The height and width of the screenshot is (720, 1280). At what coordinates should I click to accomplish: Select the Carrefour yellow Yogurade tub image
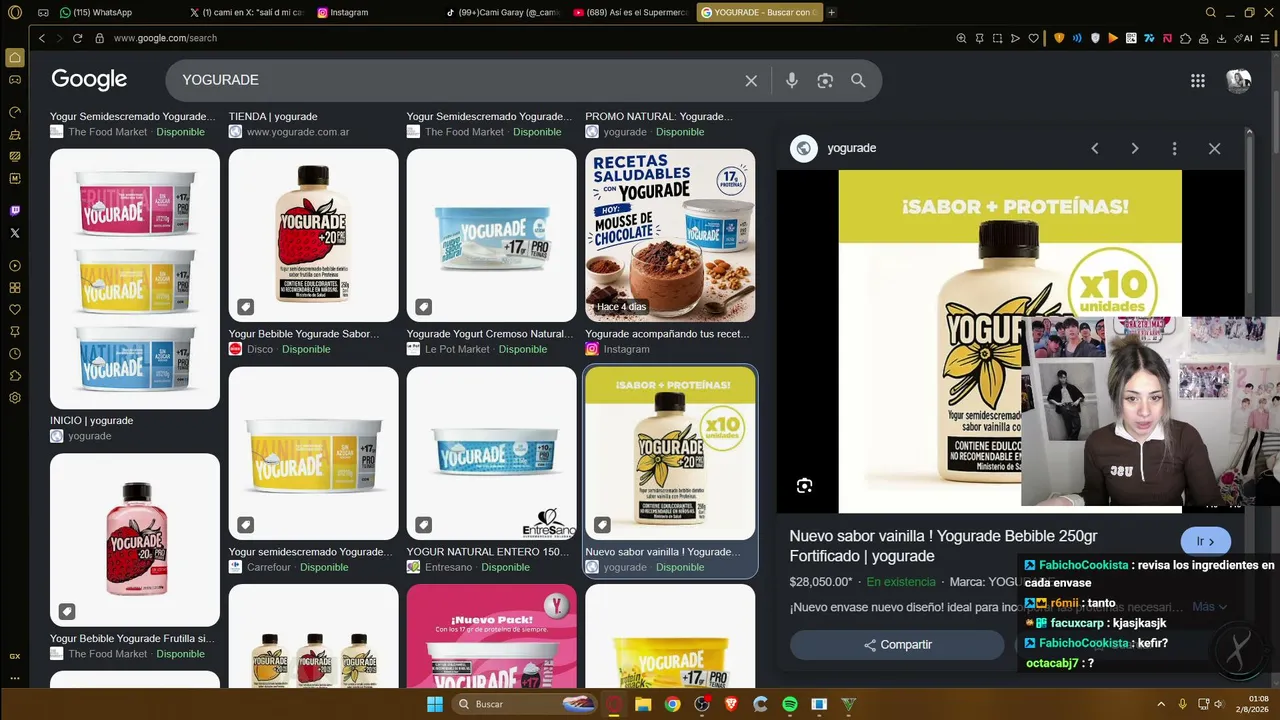[314, 453]
